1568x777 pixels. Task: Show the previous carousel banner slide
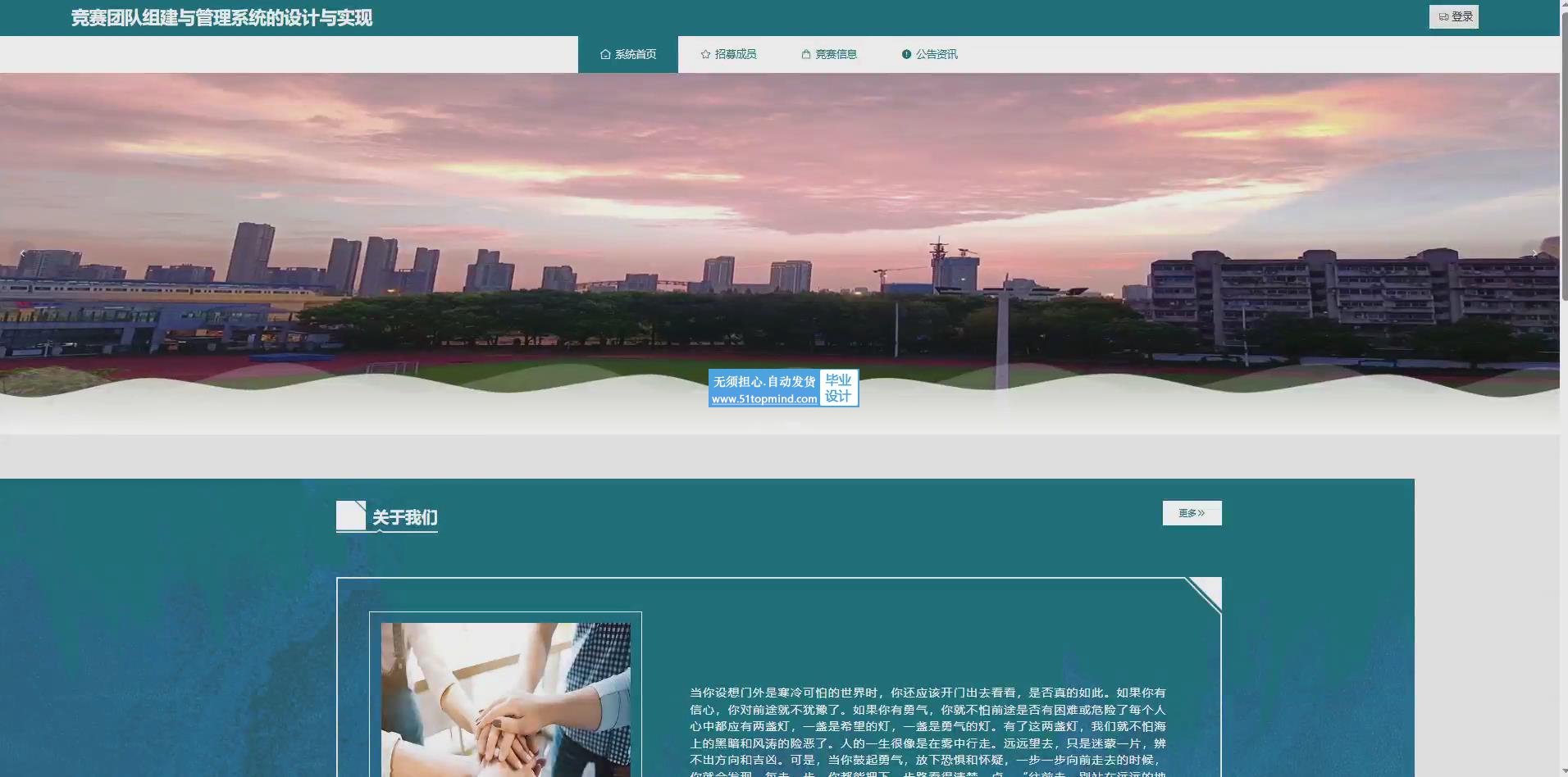point(22,253)
